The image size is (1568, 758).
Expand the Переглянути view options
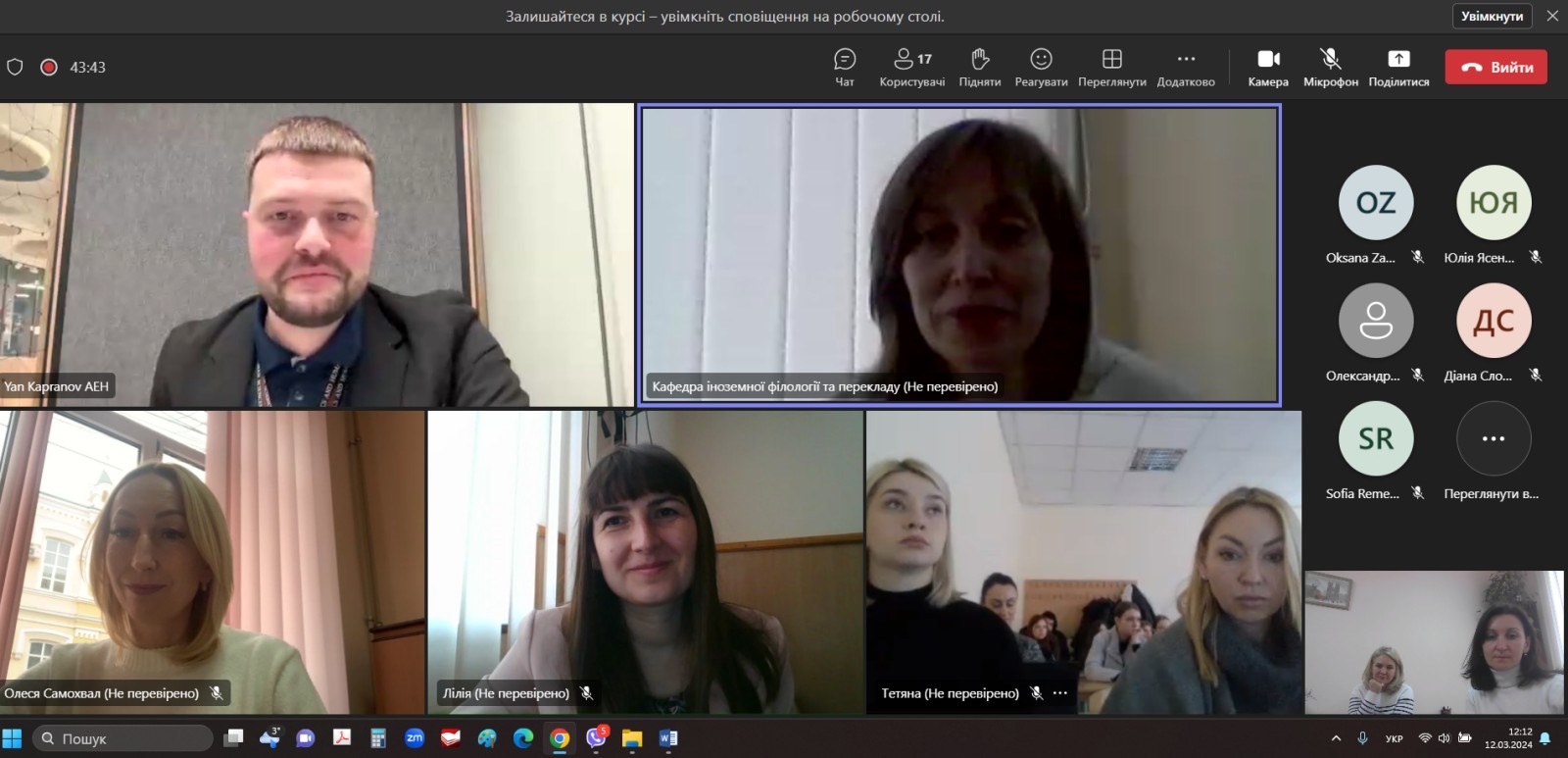[x=1111, y=67]
